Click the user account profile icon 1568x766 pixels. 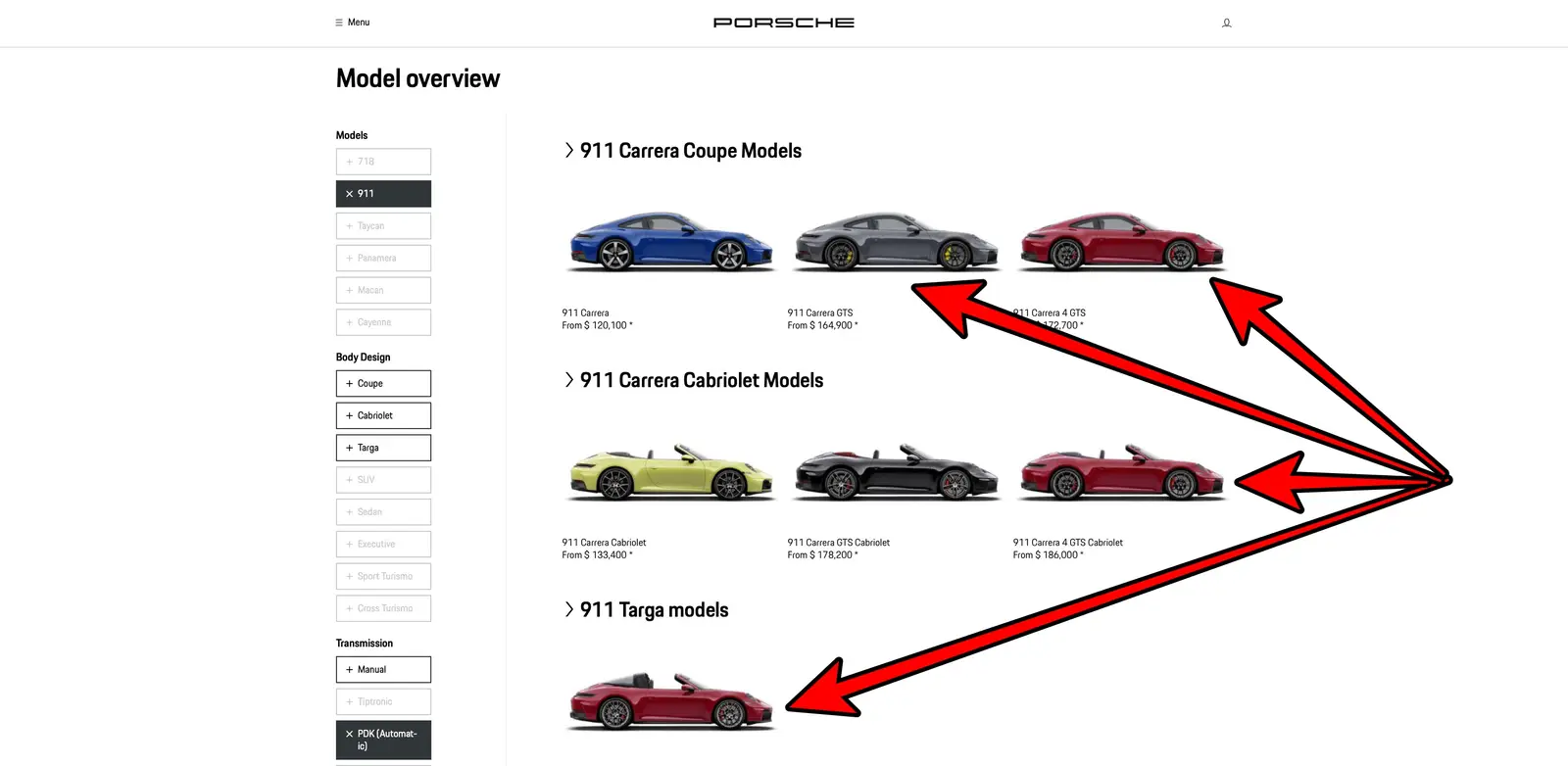pos(1226,23)
